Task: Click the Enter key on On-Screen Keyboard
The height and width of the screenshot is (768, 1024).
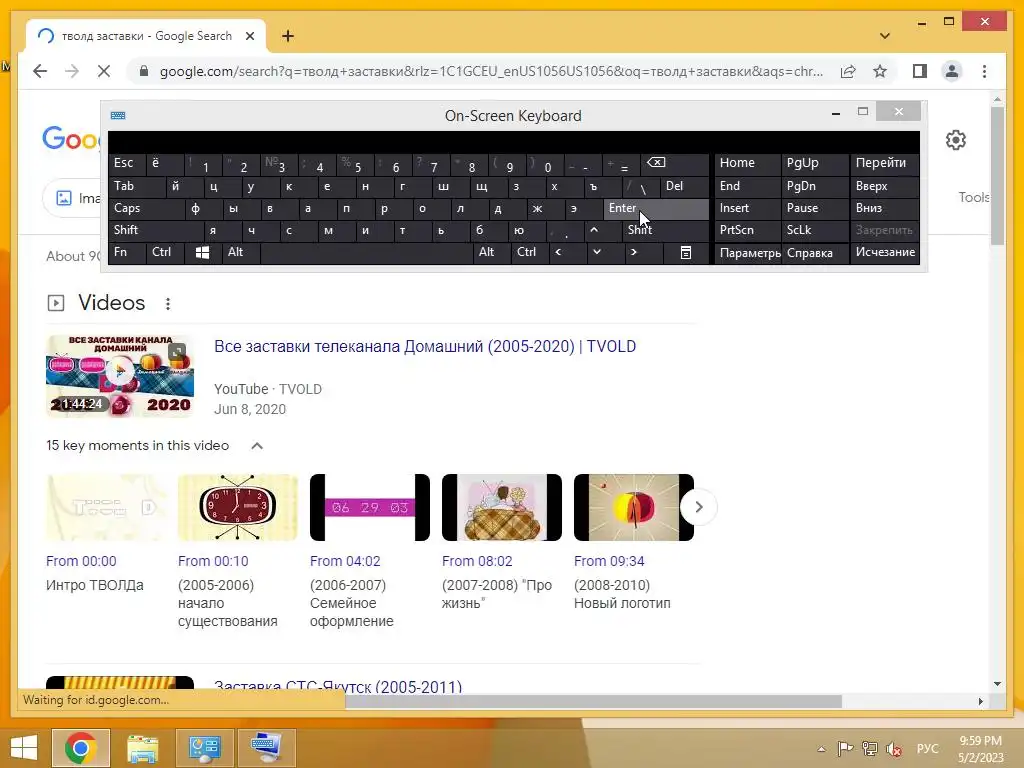Action: coord(656,208)
